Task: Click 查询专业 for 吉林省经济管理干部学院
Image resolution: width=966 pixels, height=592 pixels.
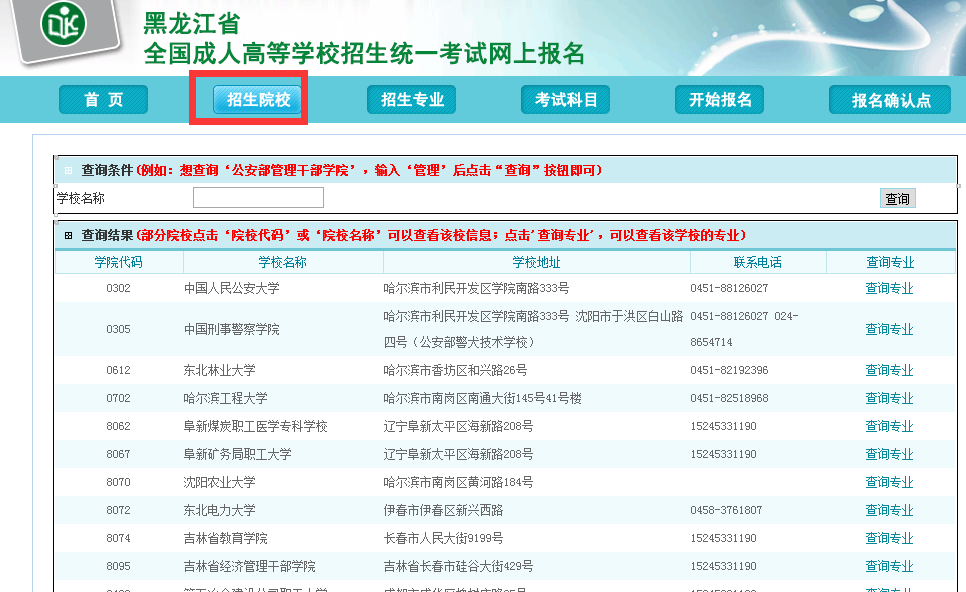Action: tap(889, 567)
